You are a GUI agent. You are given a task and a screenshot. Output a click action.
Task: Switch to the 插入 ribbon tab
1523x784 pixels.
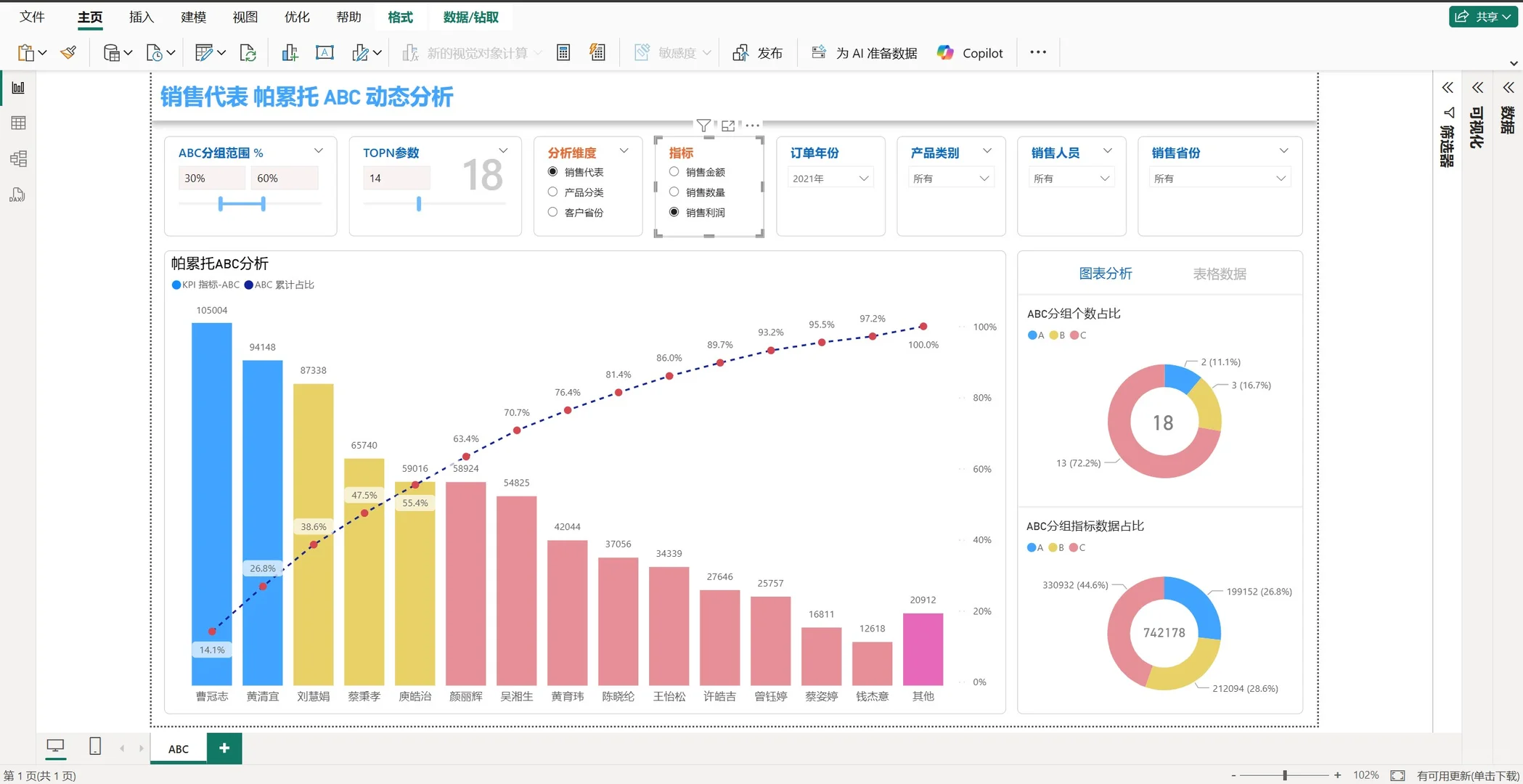[140, 17]
